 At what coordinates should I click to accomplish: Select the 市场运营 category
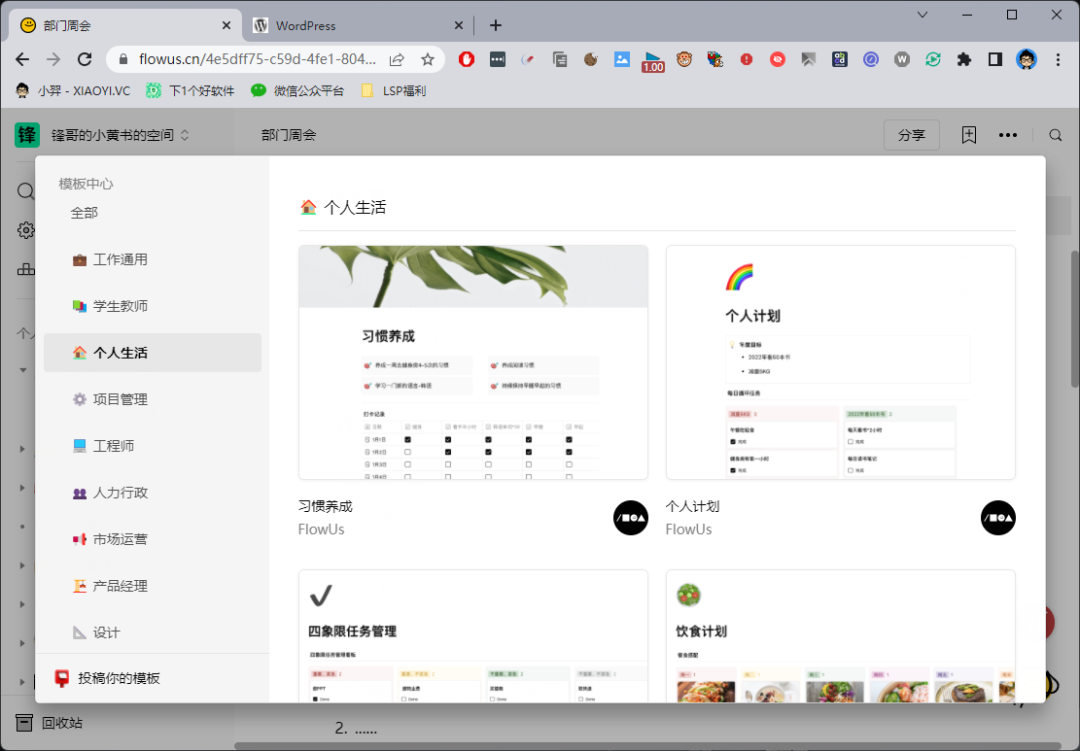(152, 539)
